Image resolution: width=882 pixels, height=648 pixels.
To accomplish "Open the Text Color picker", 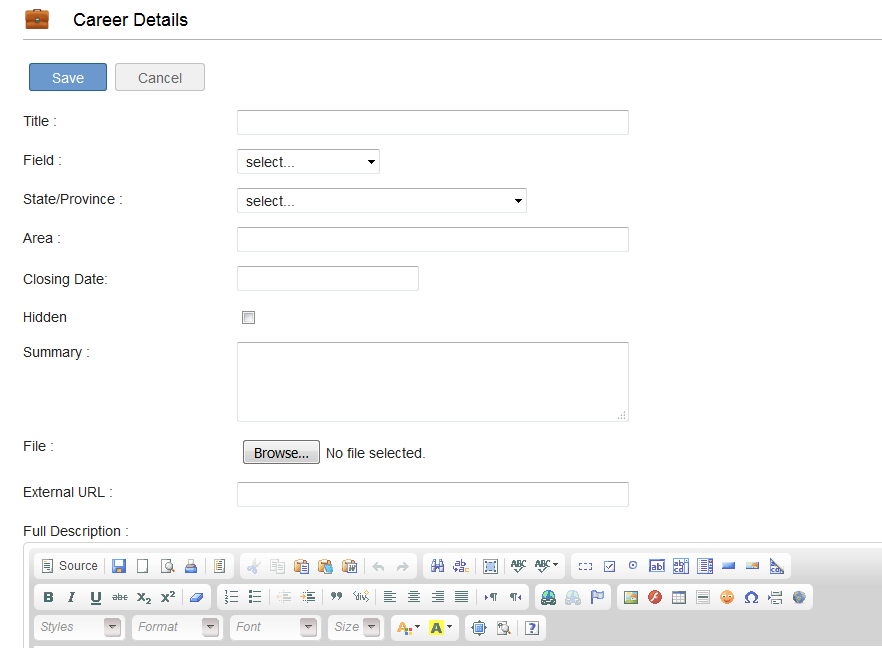I will [408, 628].
